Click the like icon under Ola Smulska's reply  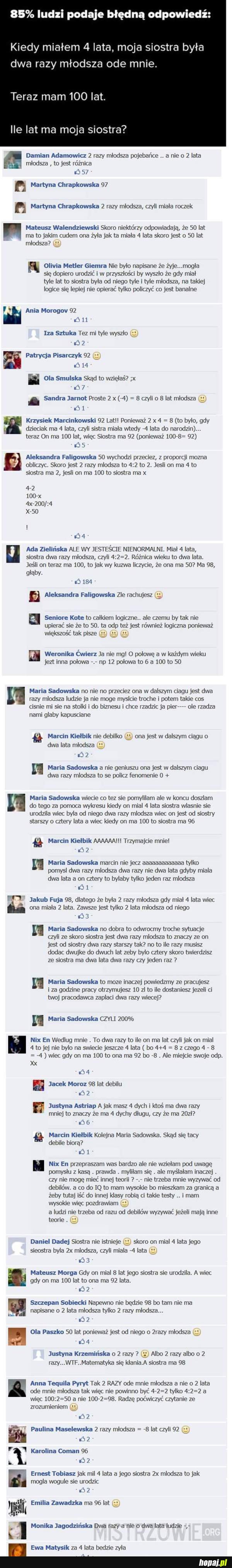76,387
